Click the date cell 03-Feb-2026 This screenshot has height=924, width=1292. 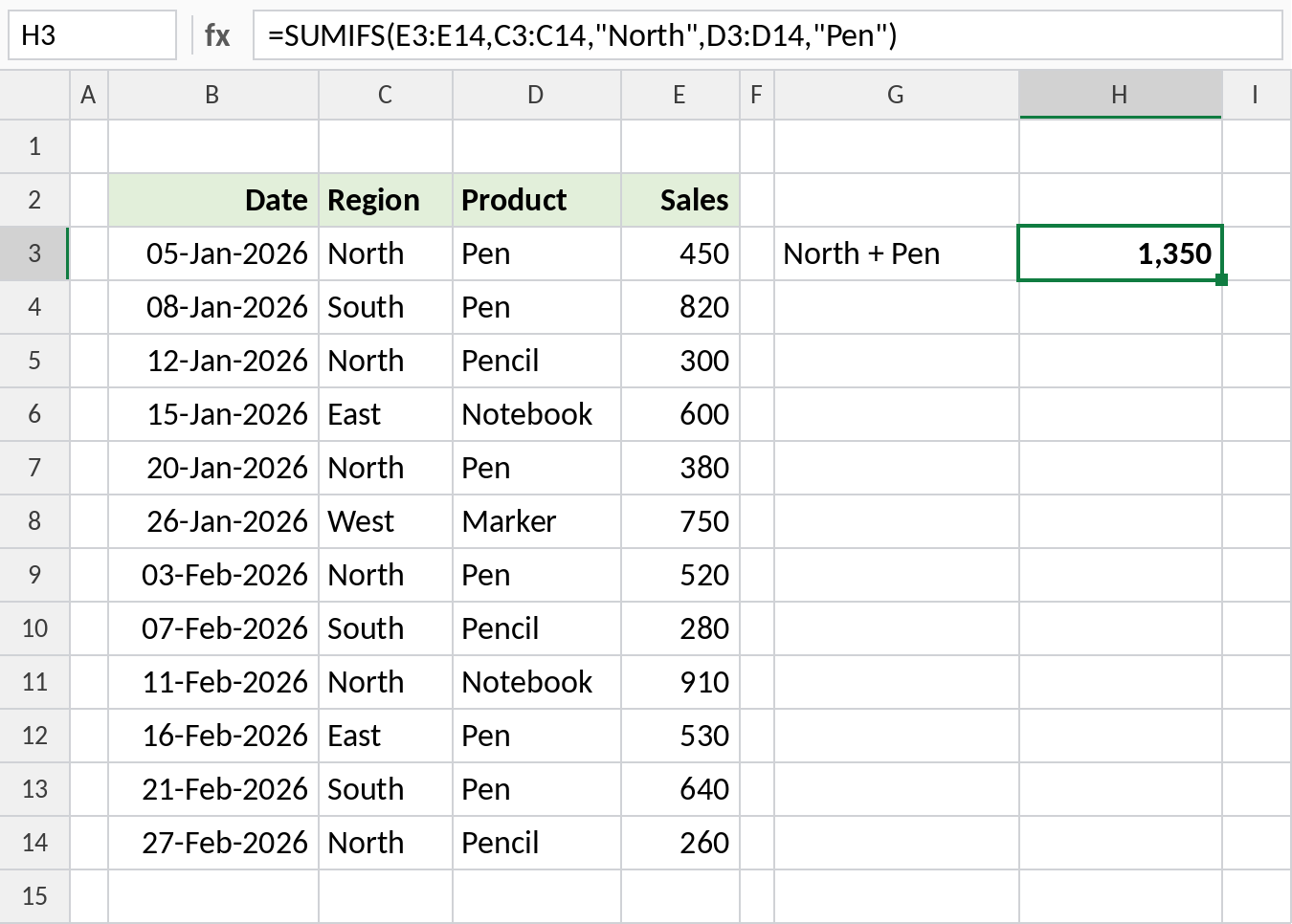click(213, 575)
